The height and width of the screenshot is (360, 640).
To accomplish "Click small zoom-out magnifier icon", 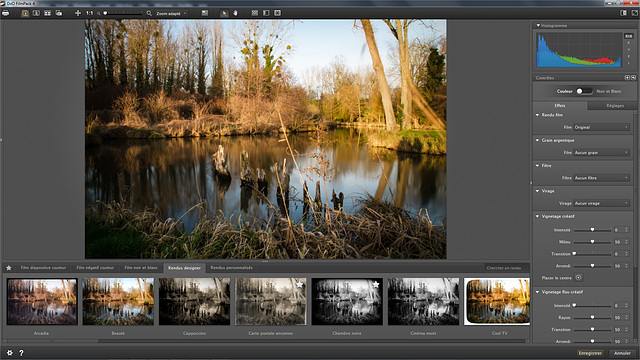I will tap(99, 13).
